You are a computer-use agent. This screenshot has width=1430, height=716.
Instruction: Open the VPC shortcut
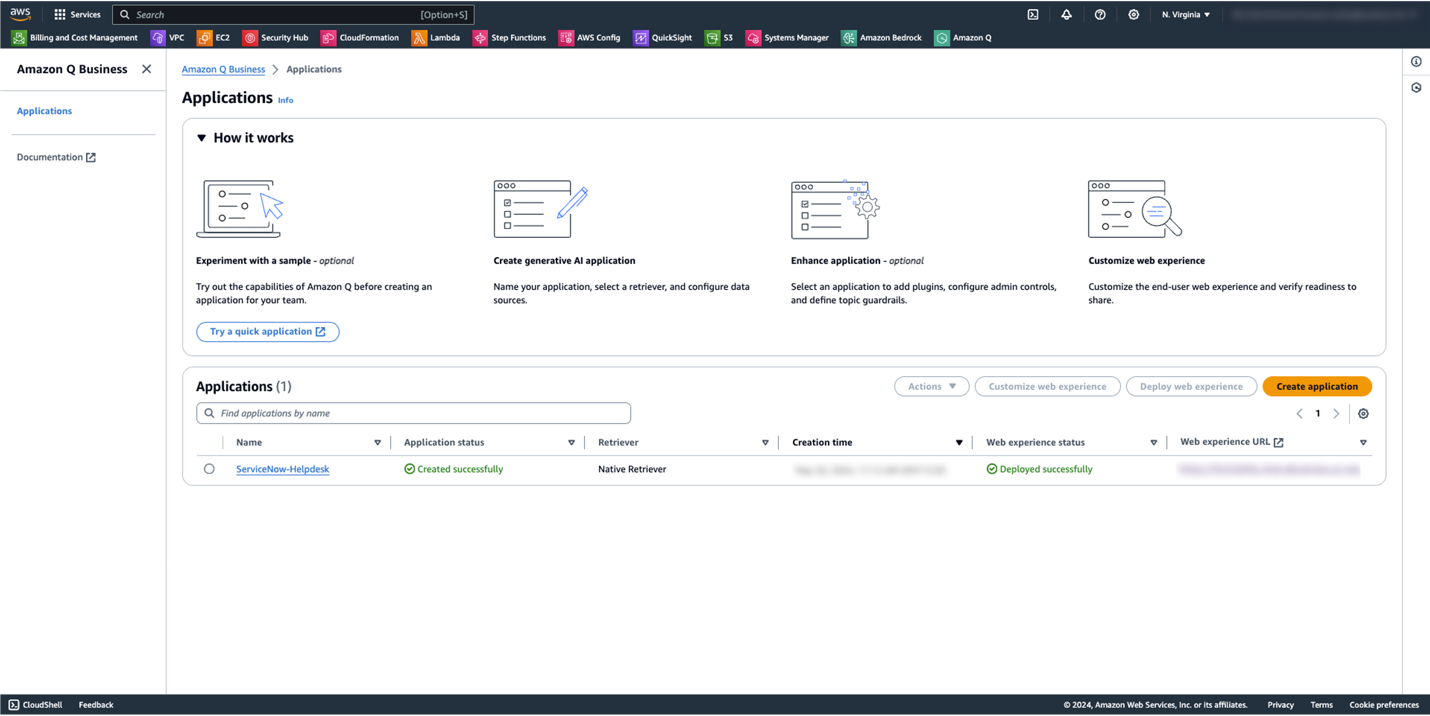click(168, 38)
